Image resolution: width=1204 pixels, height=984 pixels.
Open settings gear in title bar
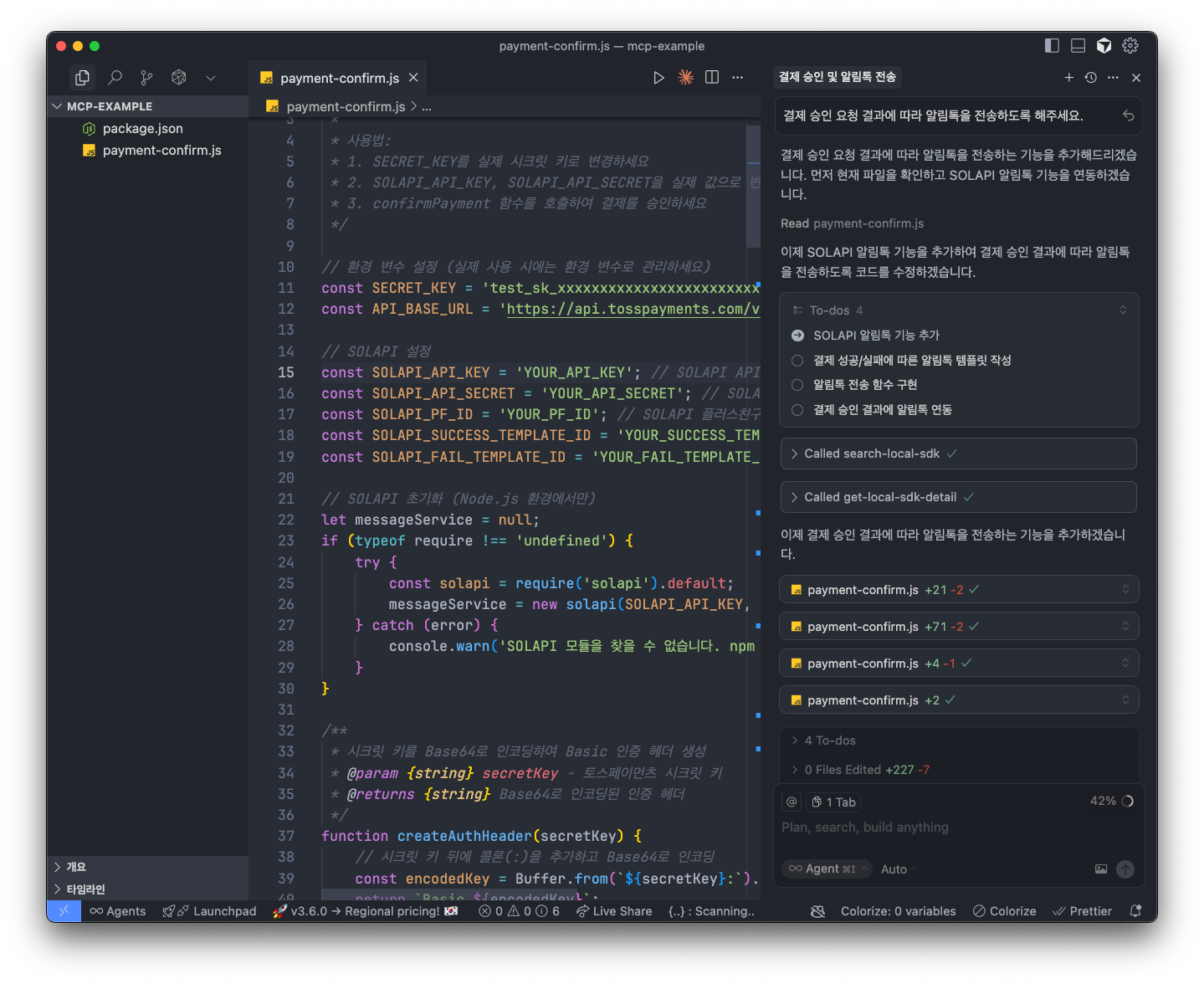(1130, 46)
